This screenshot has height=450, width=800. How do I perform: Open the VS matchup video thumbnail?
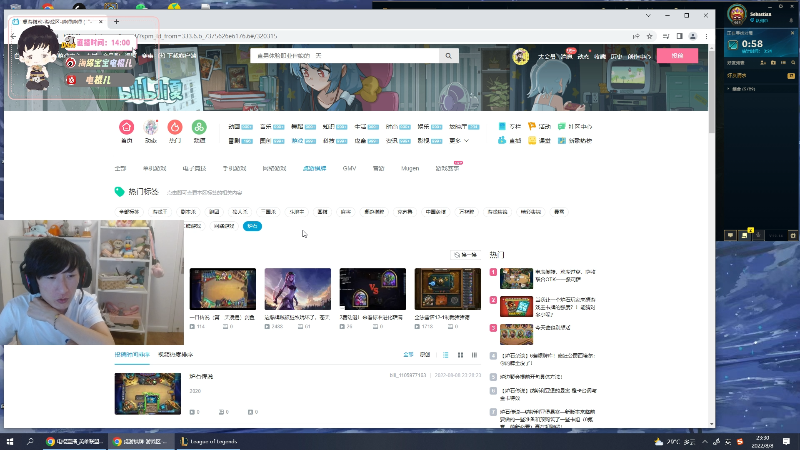(373, 289)
